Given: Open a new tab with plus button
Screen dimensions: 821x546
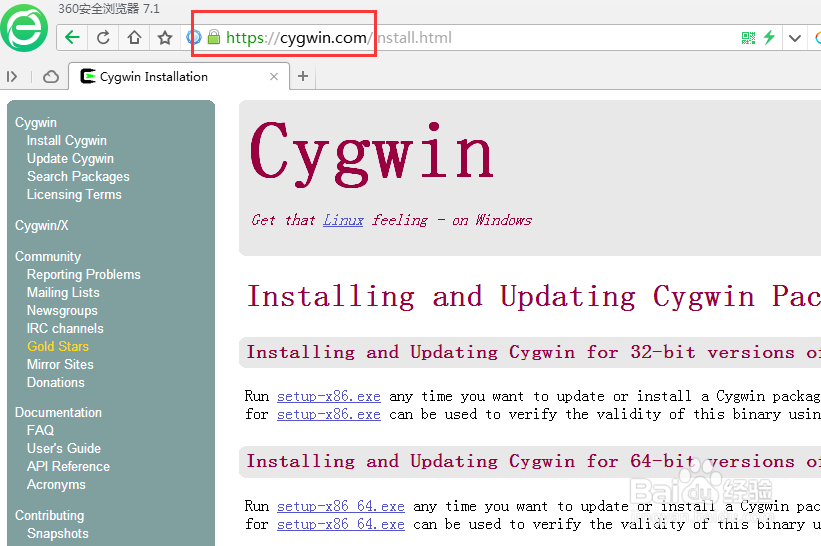Looking at the screenshot, I should [x=303, y=76].
